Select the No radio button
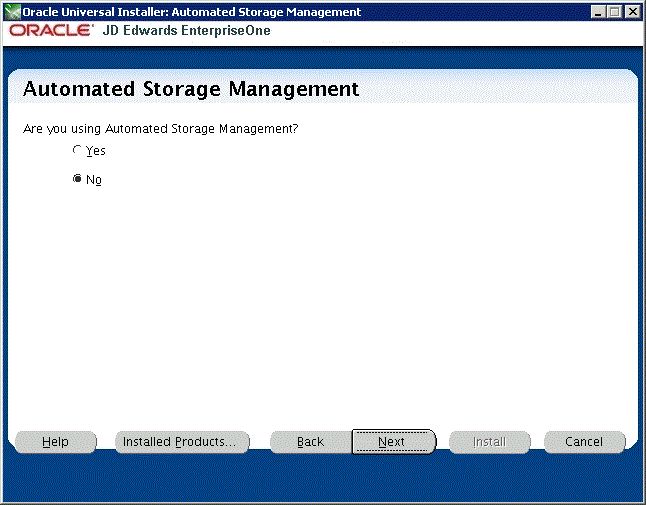 tap(77, 179)
